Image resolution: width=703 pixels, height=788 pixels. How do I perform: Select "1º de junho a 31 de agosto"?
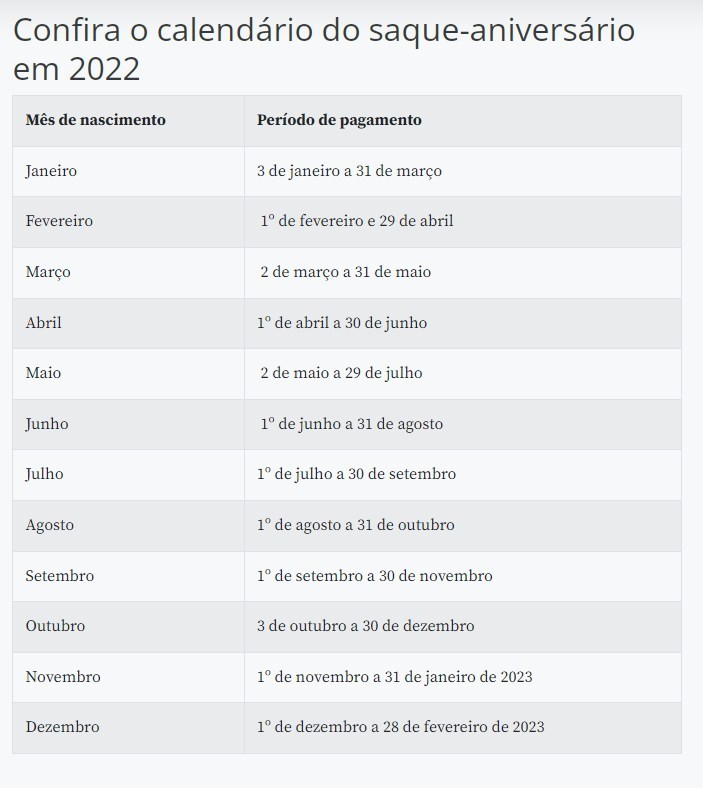click(x=351, y=424)
